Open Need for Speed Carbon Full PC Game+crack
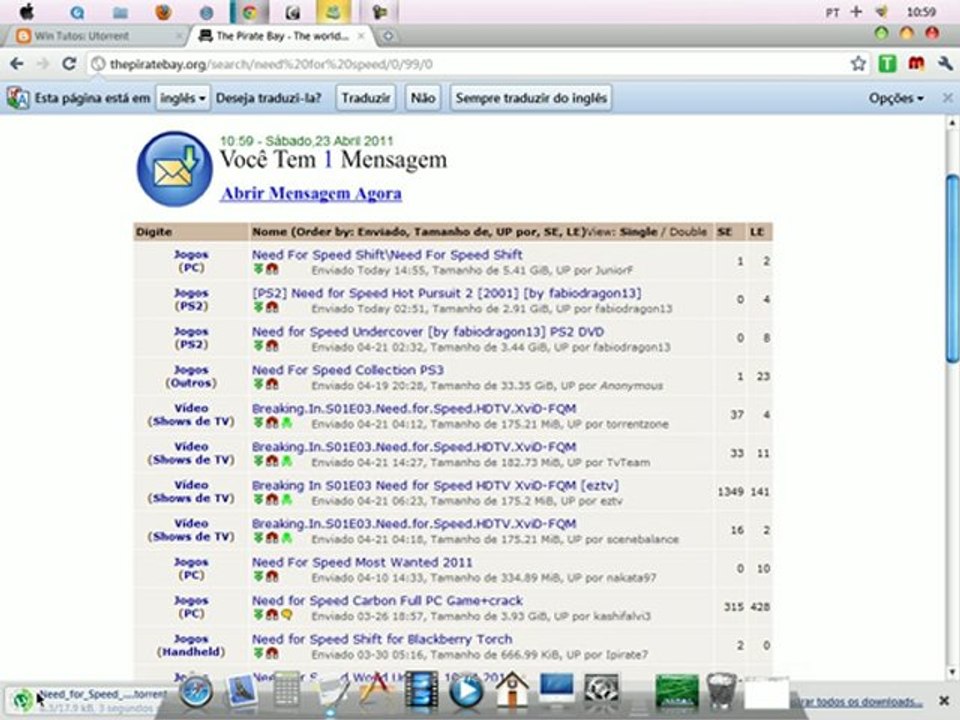 tap(388, 601)
